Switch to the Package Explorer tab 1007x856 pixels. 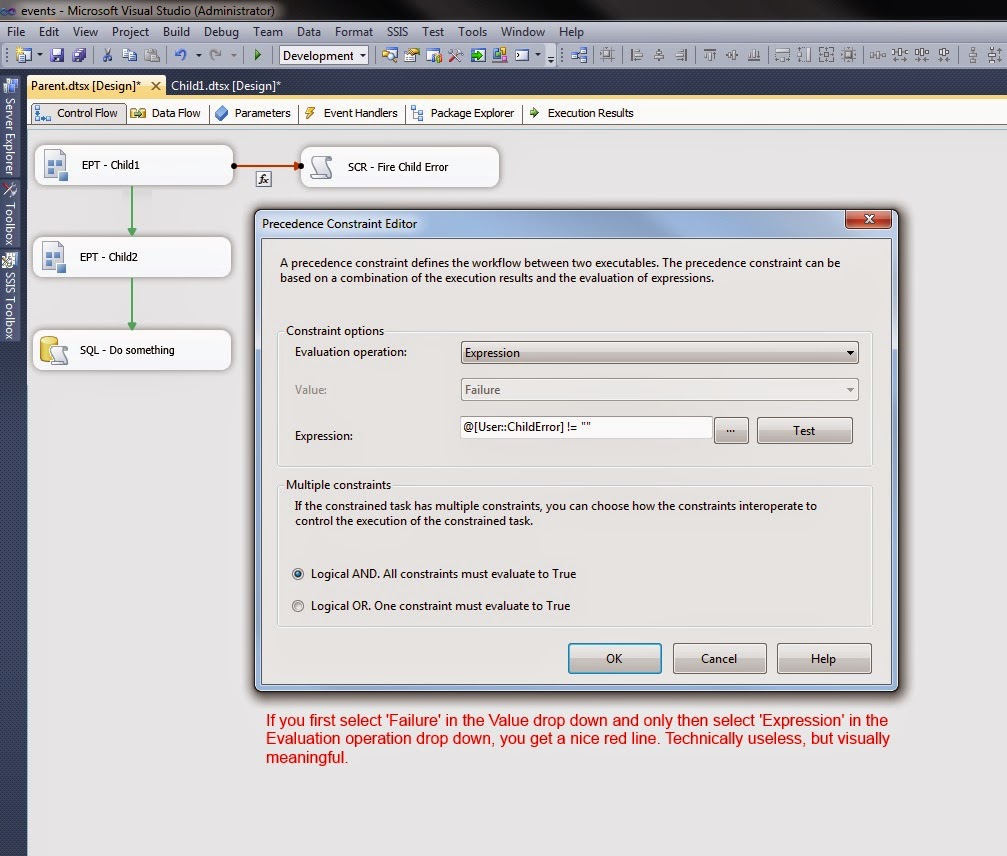(464, 113)
